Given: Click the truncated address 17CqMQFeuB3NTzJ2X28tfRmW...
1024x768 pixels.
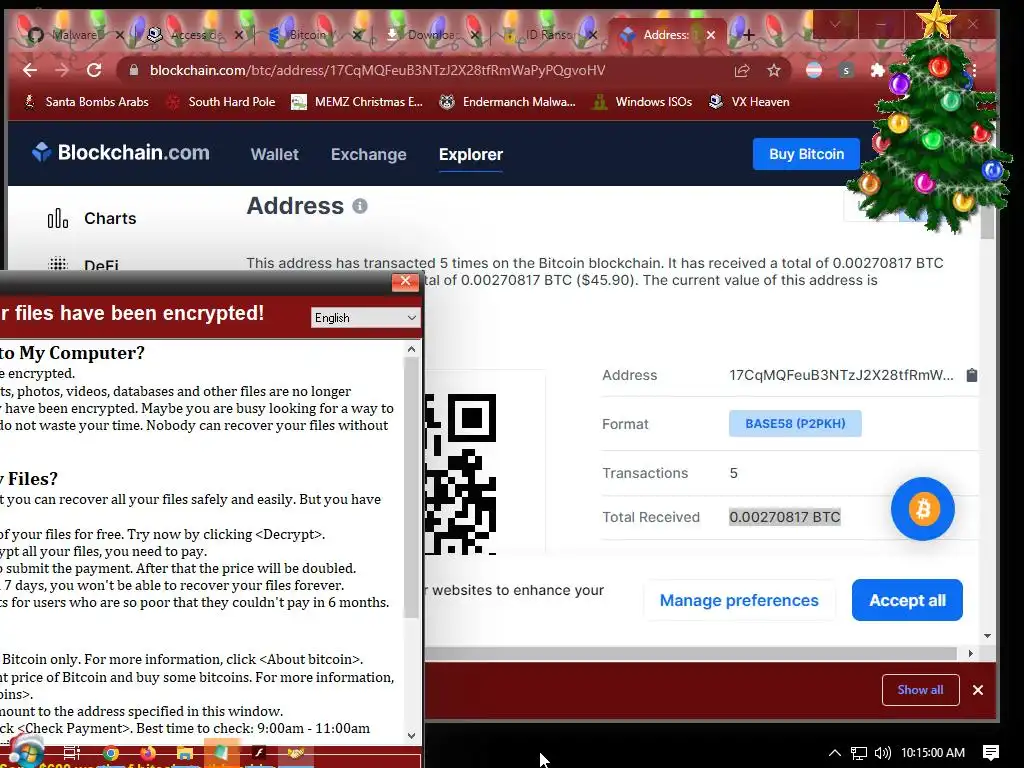Looking at the screenshot, I should [x=841, y=375].
